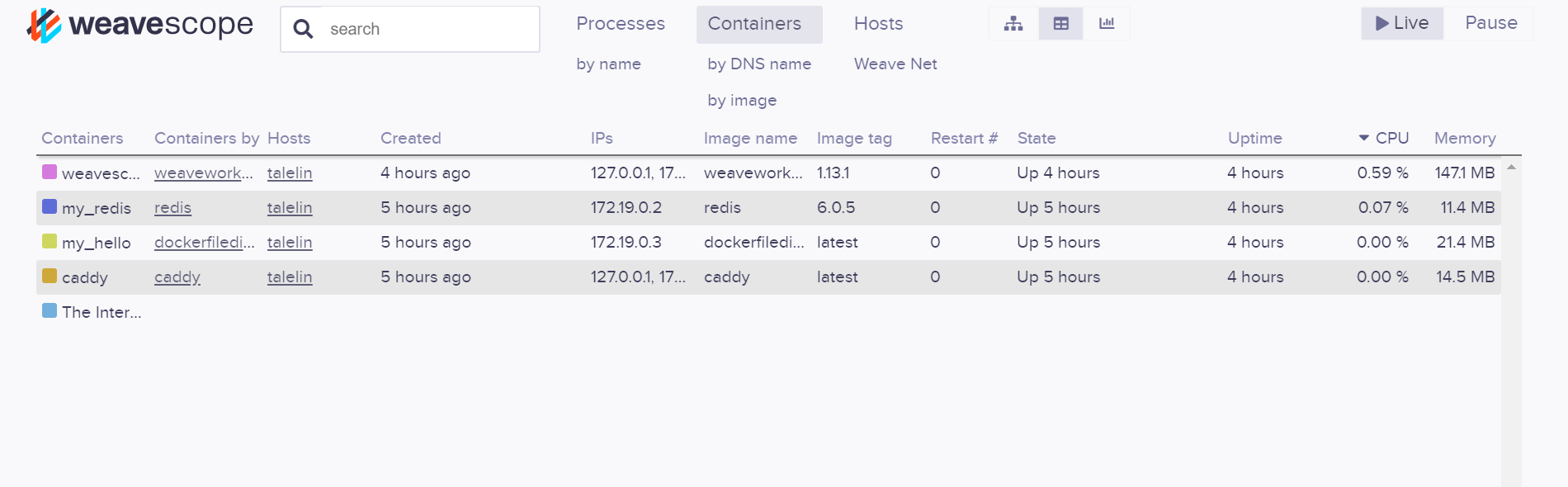Select the Containers topology
Image resolution: width=1568 pixels, height=487 pixels.
[x=759, y=24]
